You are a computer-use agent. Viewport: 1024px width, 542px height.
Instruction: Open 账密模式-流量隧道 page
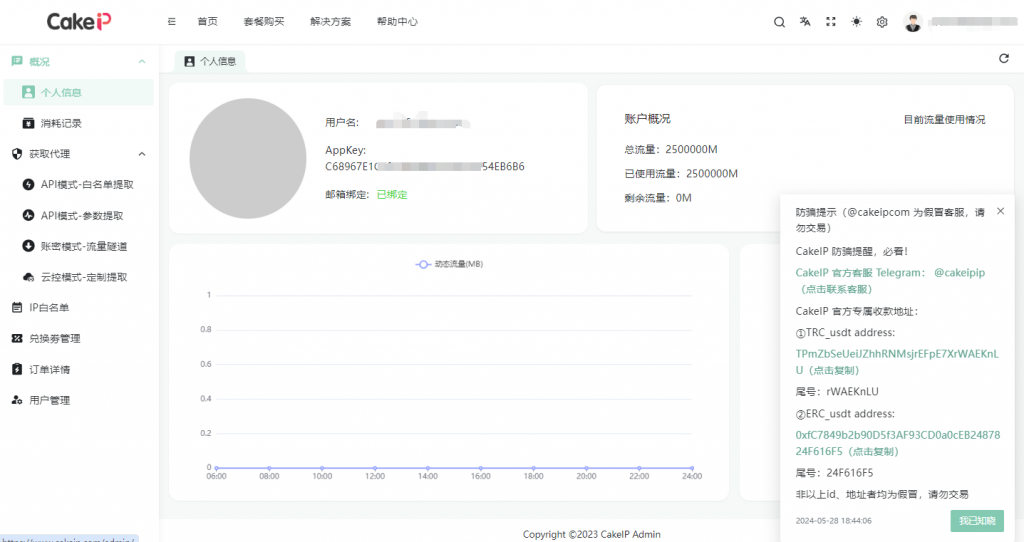[x=84, y=246]
